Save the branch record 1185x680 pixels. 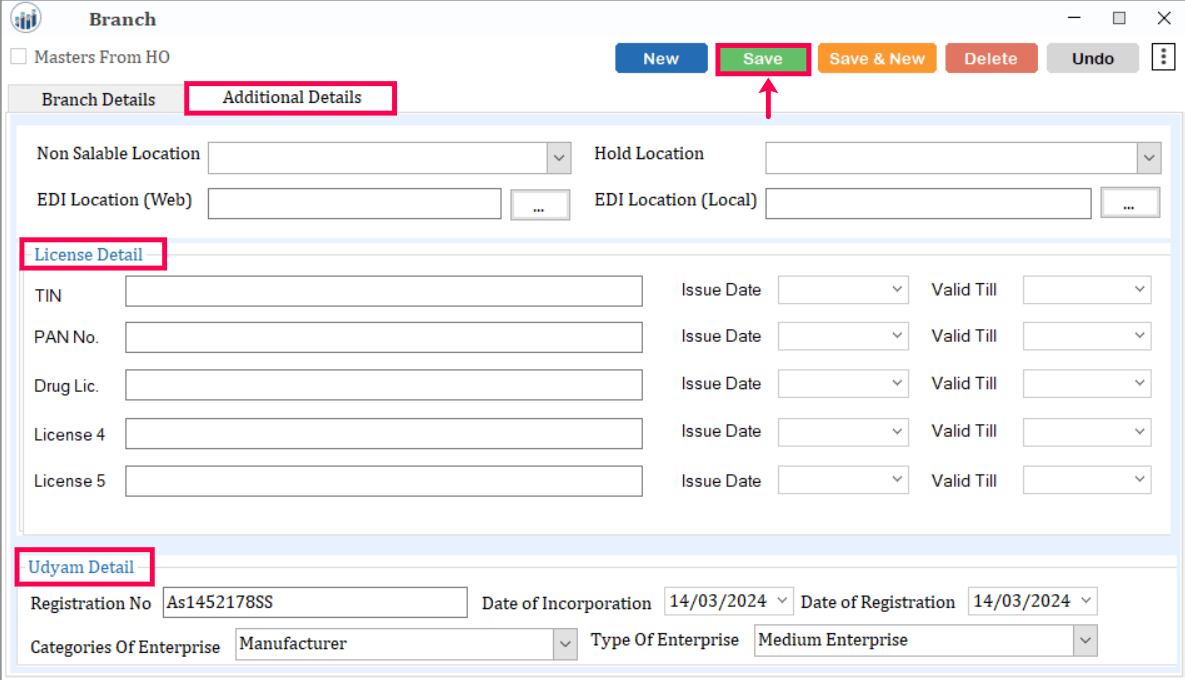[763, 59]
